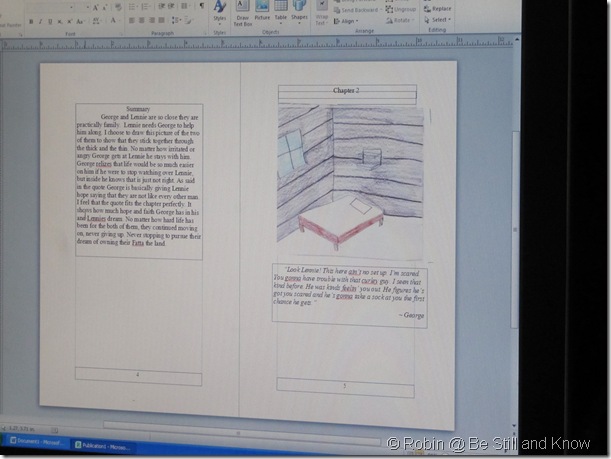
Task: Apply subscript formatting
Action: pyautogui.click(x=60, y=22)
